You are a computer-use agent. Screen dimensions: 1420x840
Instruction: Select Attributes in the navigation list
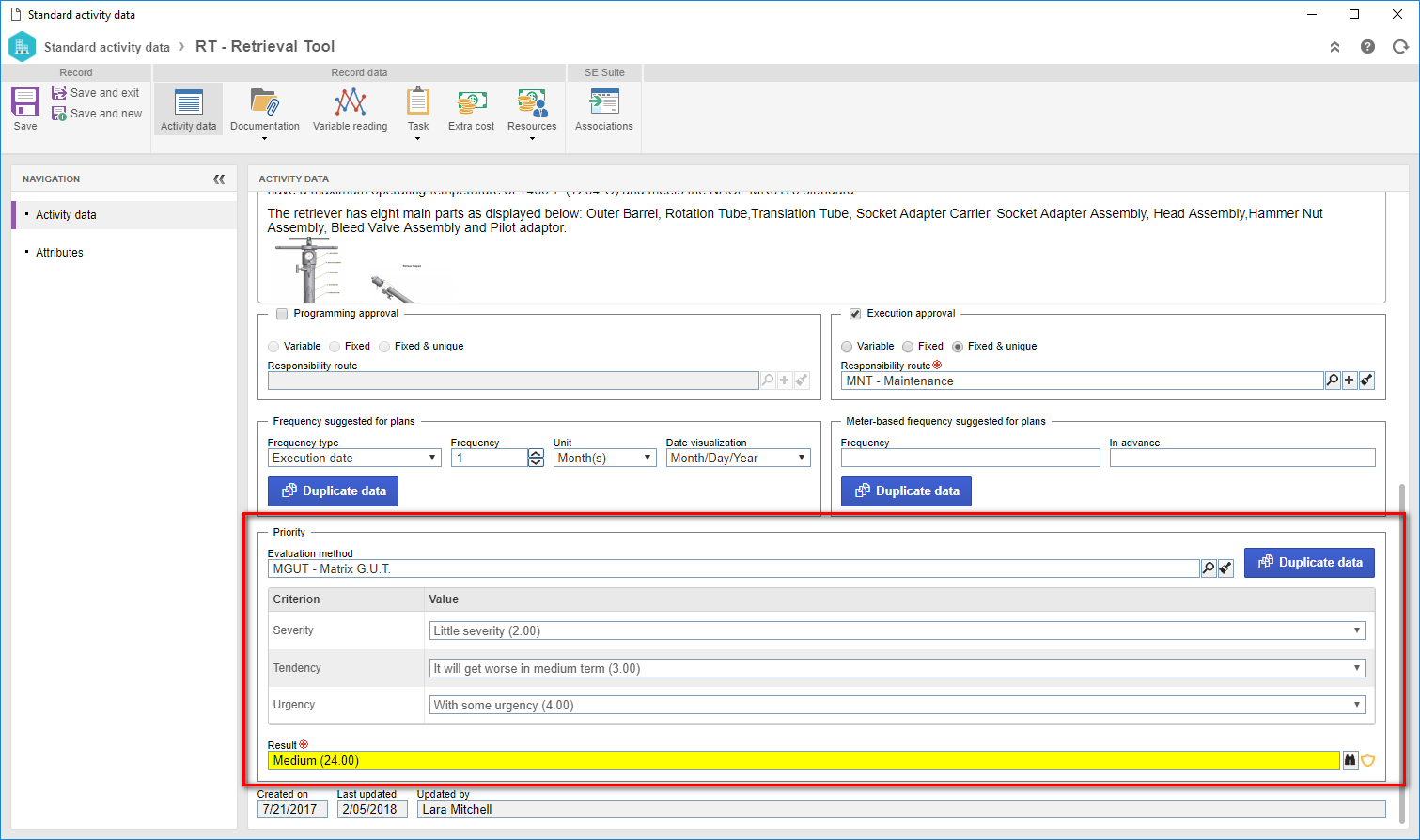[x=59, y=253]
